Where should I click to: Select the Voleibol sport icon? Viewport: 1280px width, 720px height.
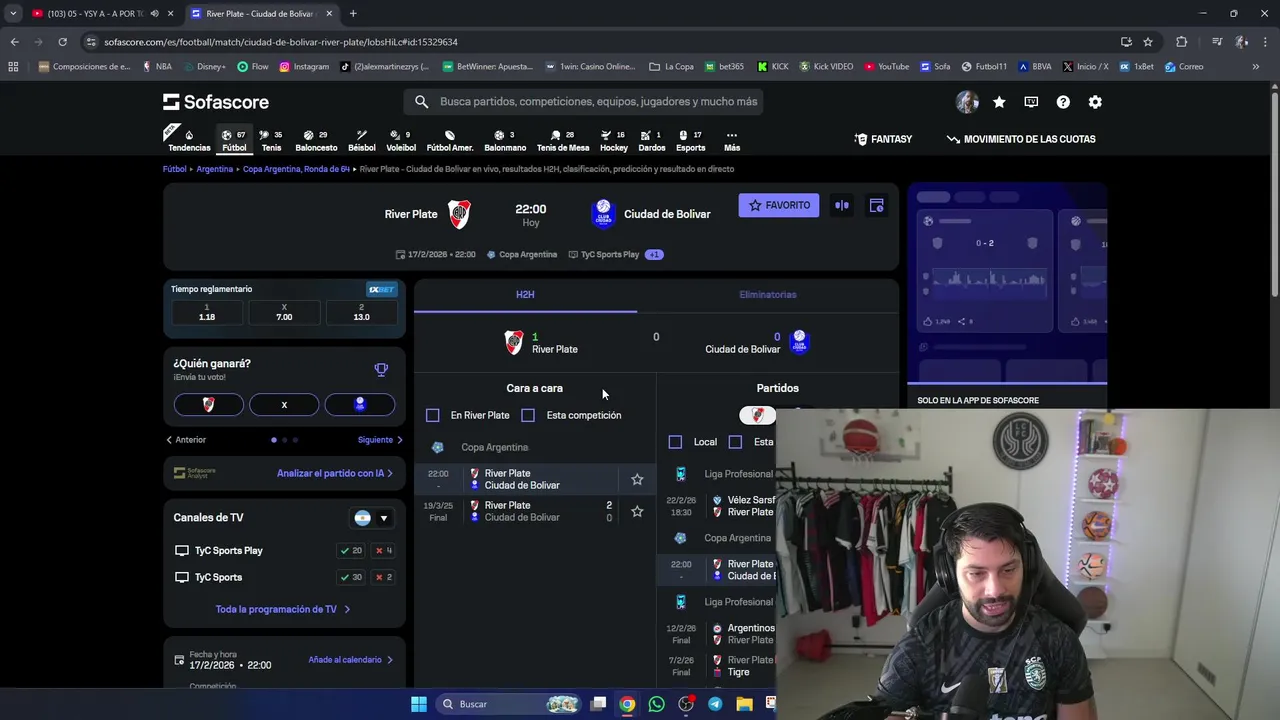tap(401, 140)
